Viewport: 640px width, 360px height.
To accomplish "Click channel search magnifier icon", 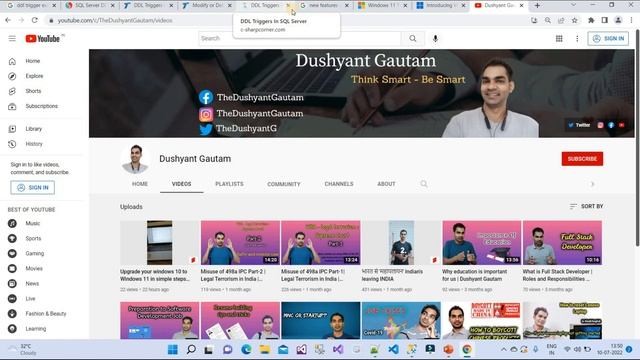I will pyautogui.click(x=424, y=184).
